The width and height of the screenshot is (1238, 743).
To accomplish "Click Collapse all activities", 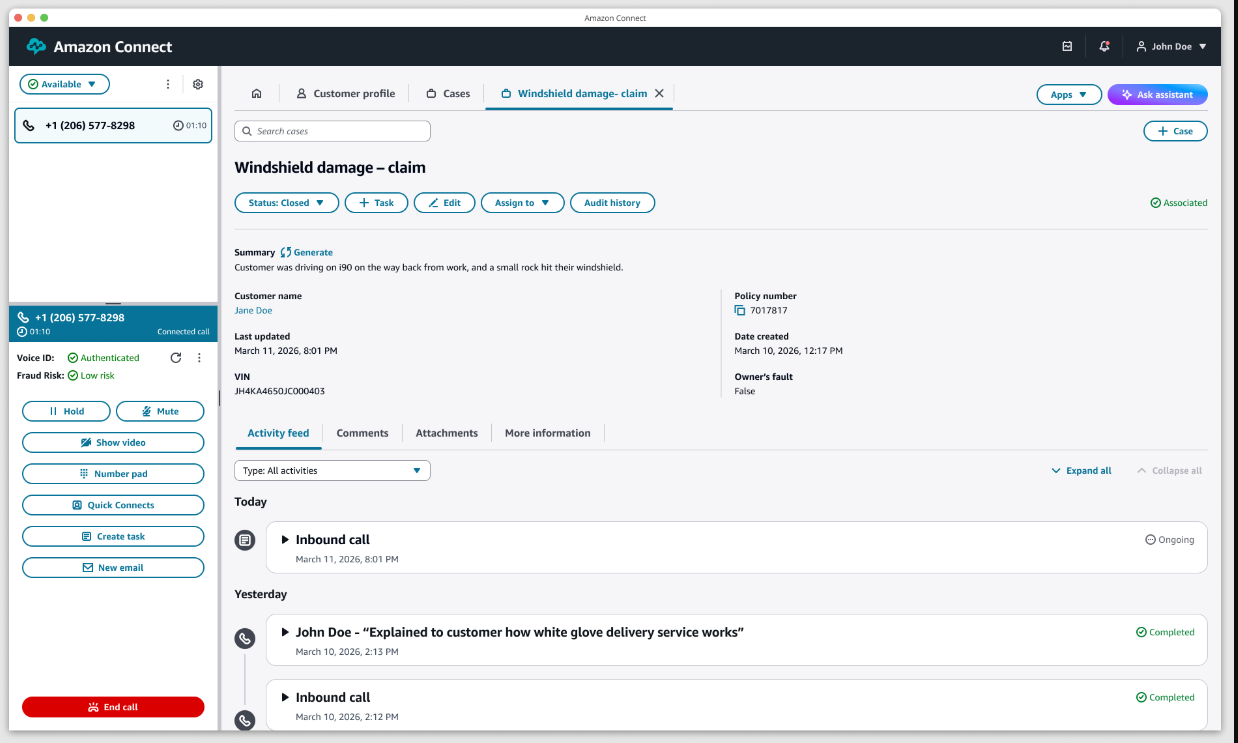I will [x=1169, y=470].
